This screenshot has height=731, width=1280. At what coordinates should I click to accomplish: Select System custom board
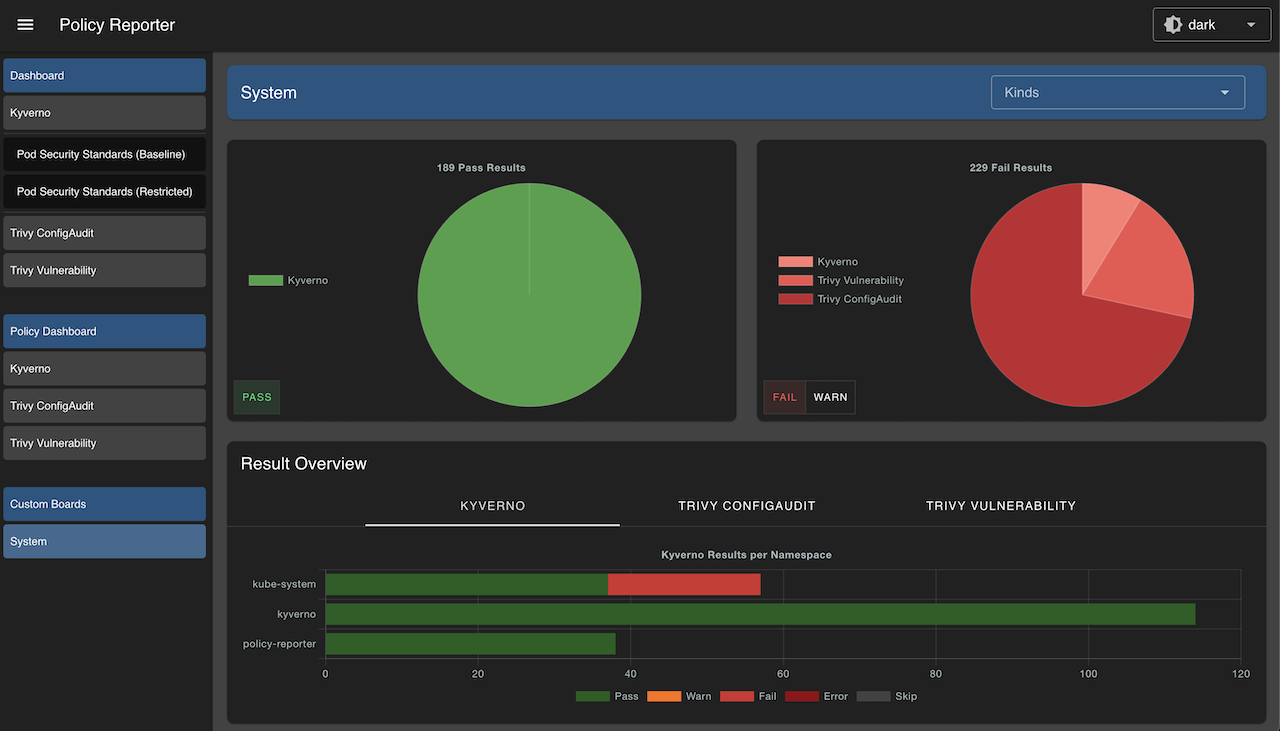point(104,541)
